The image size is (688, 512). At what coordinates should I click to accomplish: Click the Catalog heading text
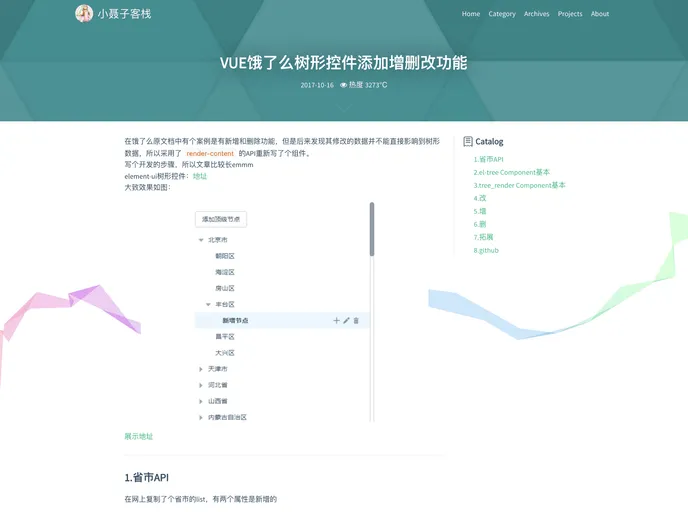489,142
